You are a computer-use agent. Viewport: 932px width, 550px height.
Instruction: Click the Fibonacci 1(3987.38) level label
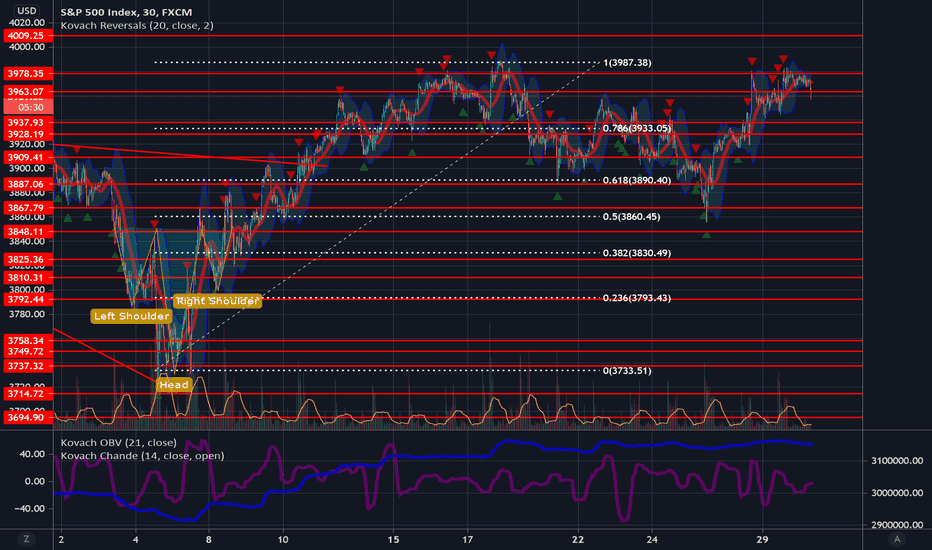click(x=627, y=62)
